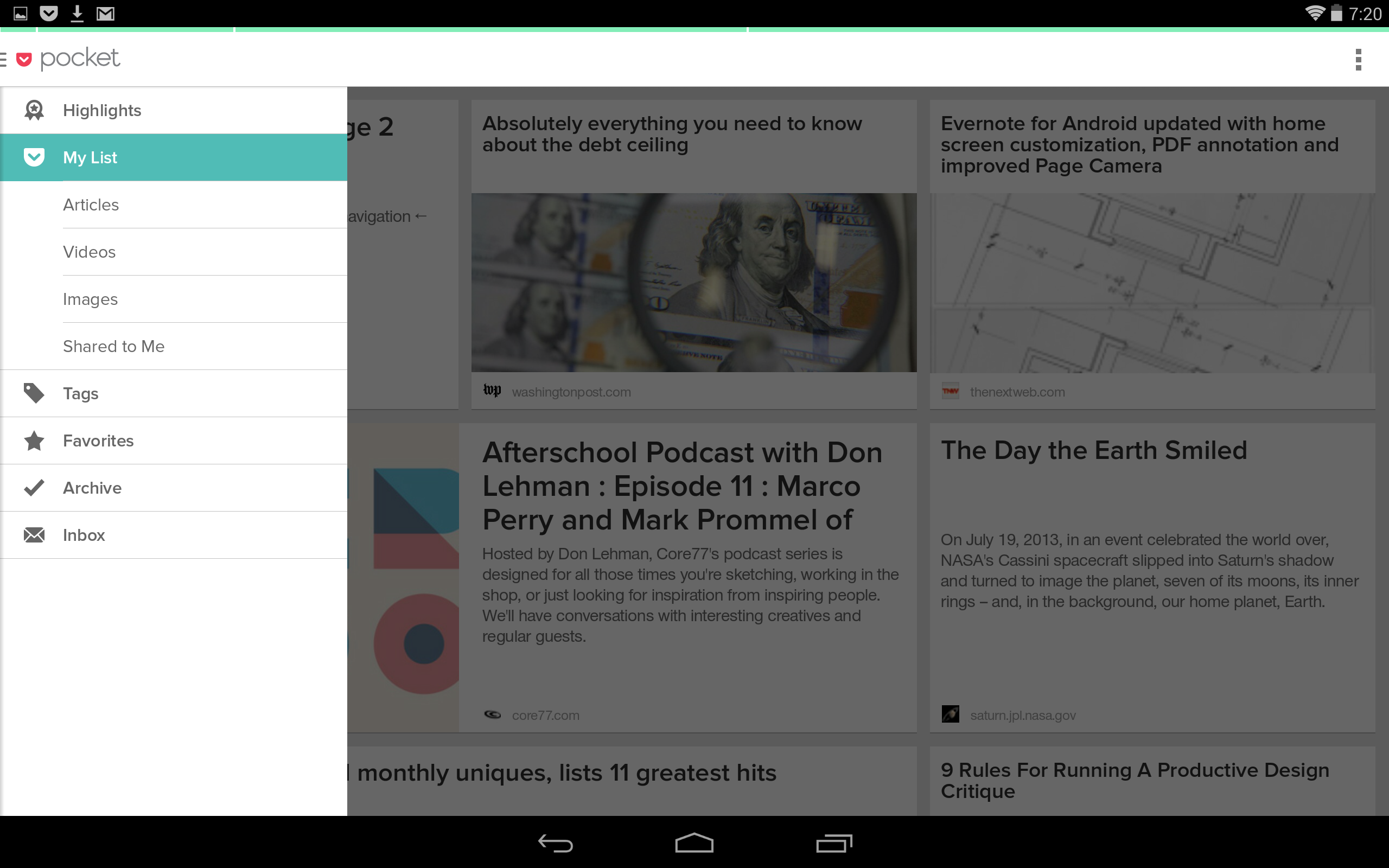Click the Benjamin Franklin bill image
The height and width of the screenshot is (868, 1389).
(x=694, y=283)
